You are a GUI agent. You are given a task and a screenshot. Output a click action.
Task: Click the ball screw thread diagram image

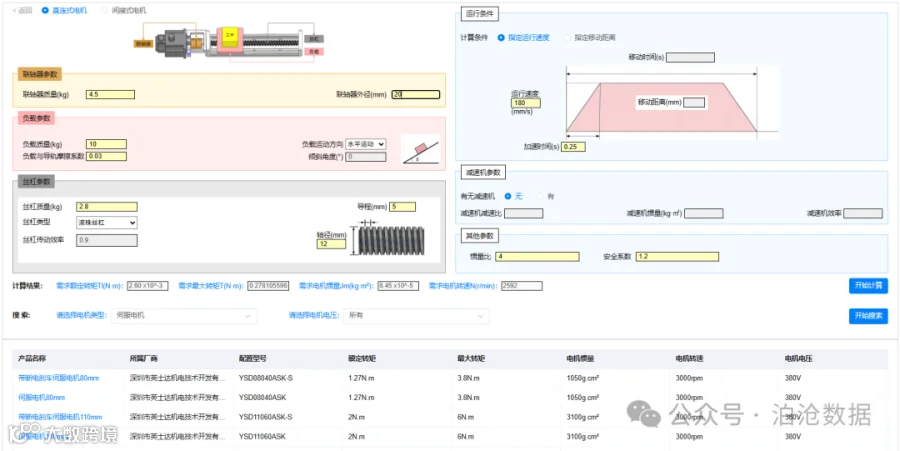(x=391, y=240)
